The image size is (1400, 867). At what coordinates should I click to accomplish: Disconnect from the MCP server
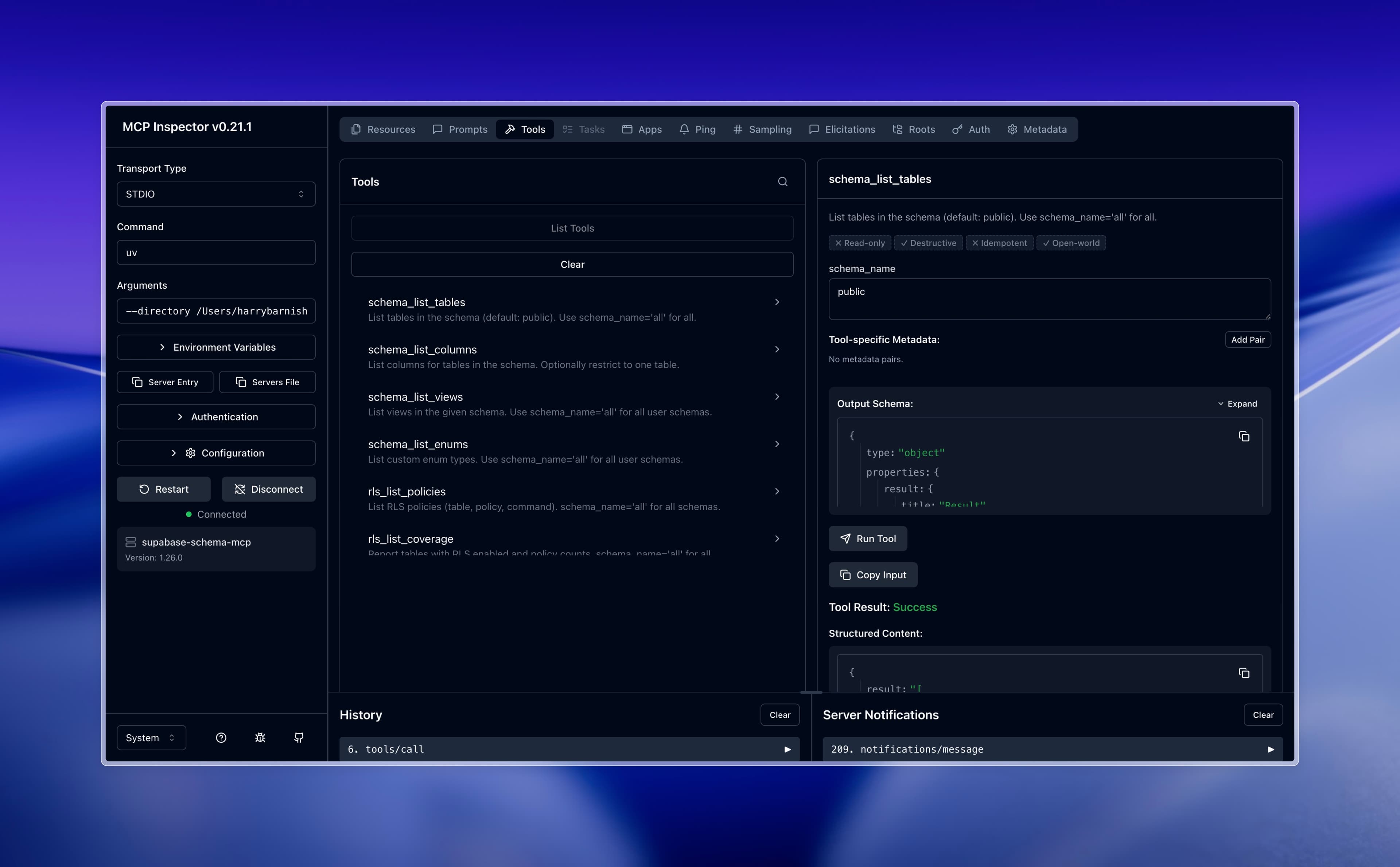click(x=268, y=489)
